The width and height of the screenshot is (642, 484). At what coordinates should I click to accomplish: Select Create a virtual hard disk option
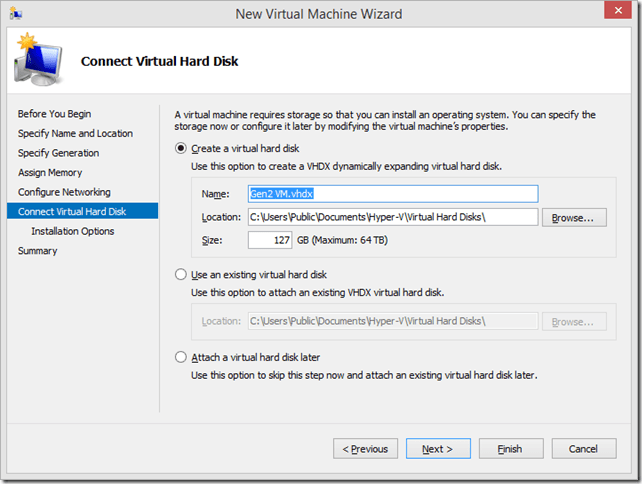click(181, 149)
